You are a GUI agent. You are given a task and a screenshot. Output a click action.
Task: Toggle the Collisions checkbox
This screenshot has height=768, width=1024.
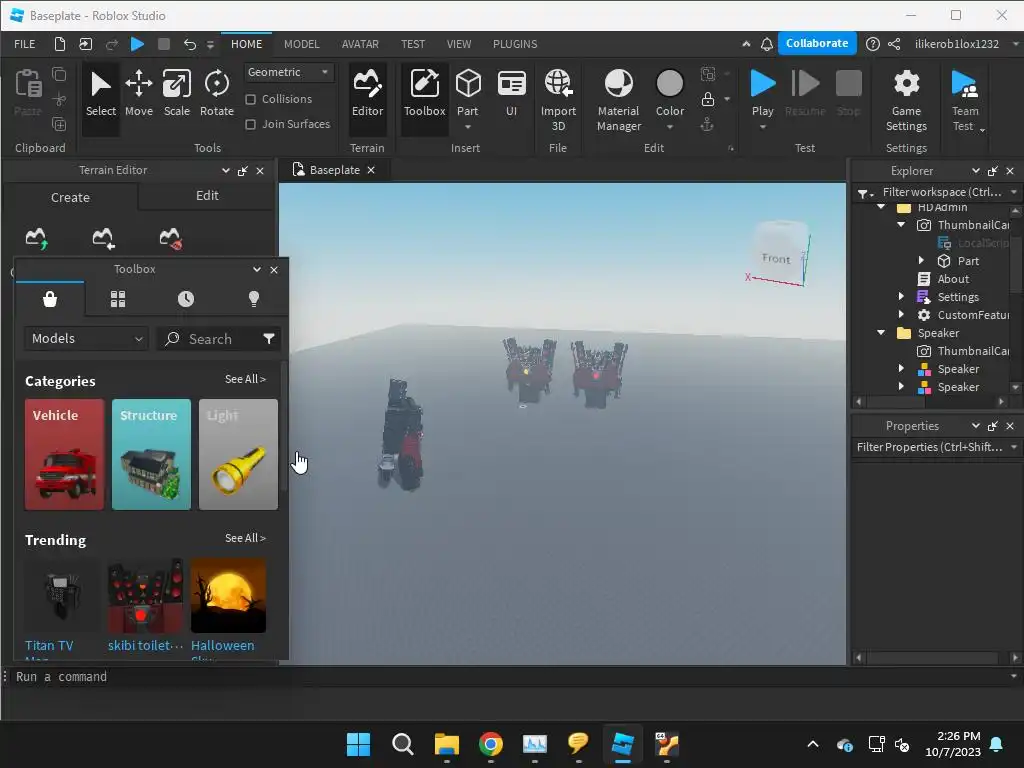coord(250,99)
